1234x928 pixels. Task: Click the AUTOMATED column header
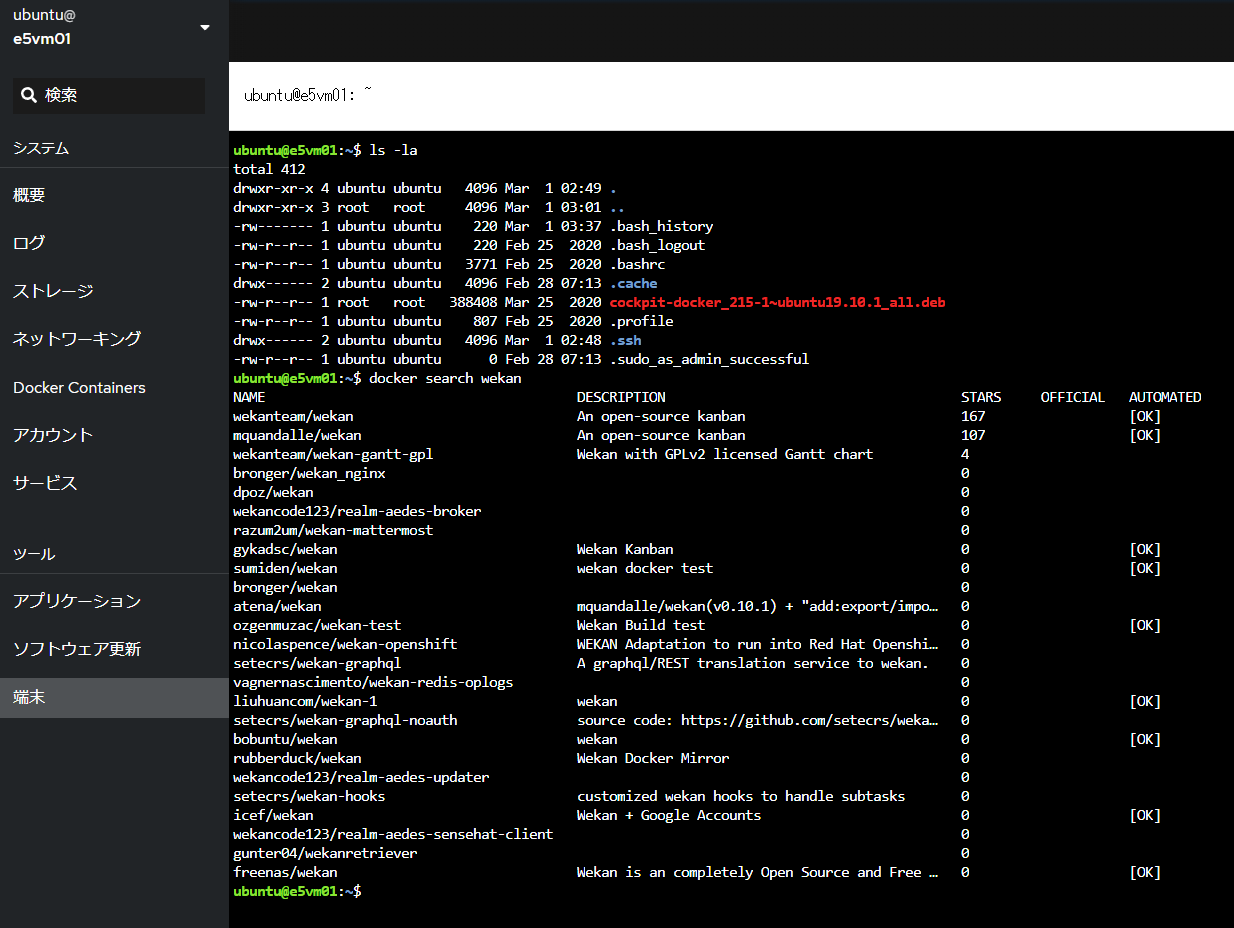point(1165,397)
